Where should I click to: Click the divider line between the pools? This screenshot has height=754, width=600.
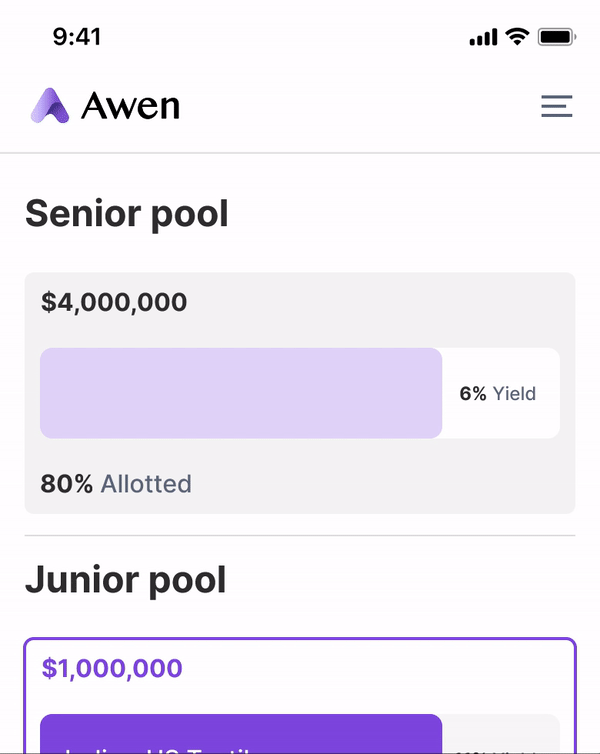(x=300, y=535)
